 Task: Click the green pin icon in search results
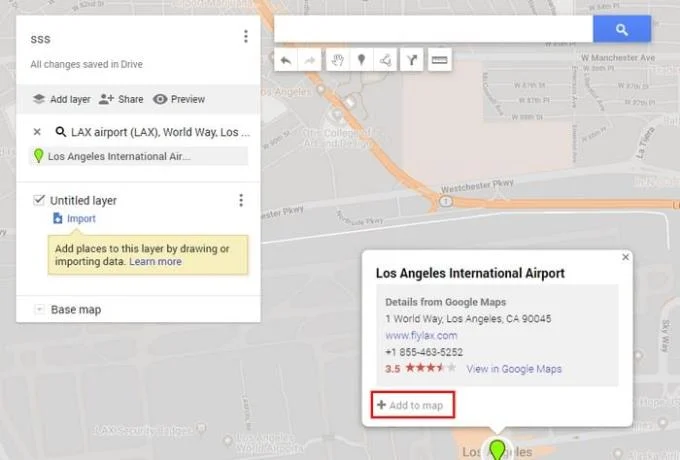[x=39, y=156]
